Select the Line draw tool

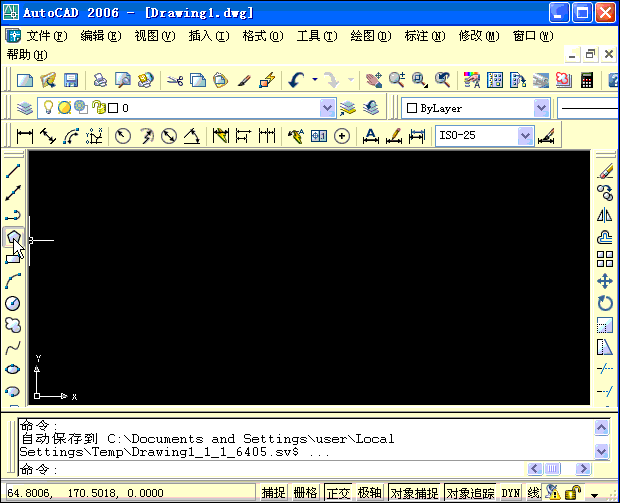tap(13, 171)
